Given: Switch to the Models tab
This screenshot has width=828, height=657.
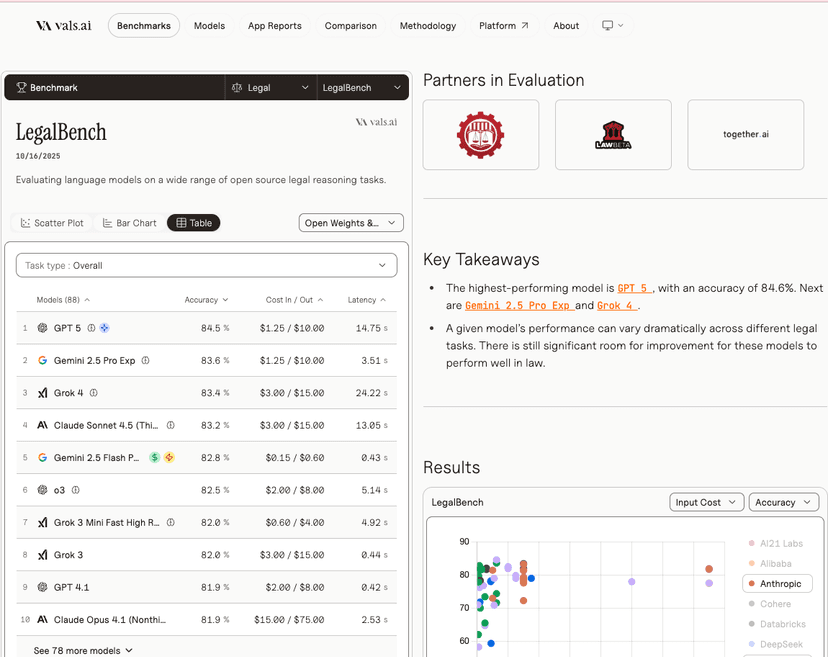Looking at the screenshot, I should point(209,25).
